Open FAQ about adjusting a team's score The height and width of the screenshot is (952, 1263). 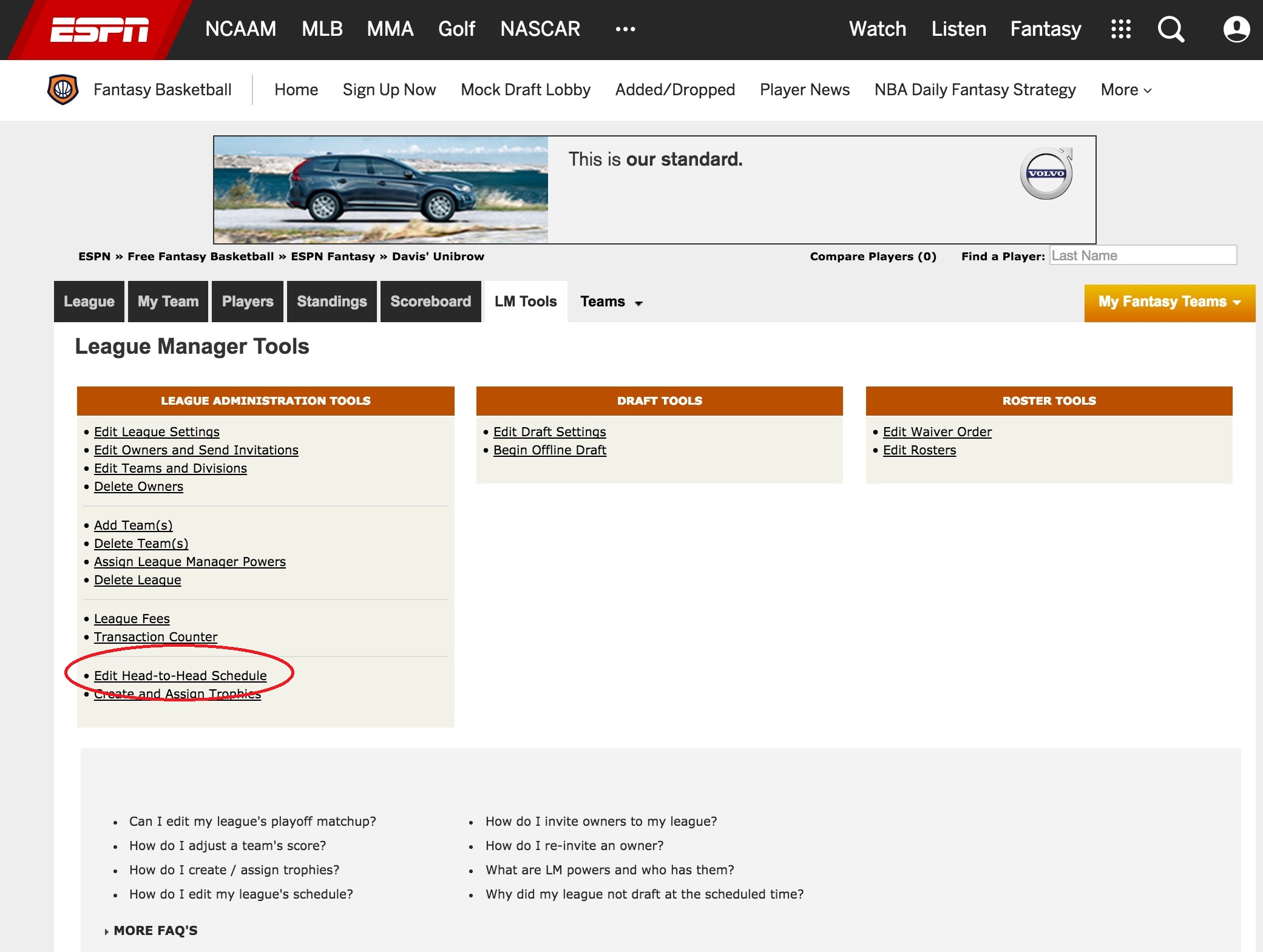228,846
